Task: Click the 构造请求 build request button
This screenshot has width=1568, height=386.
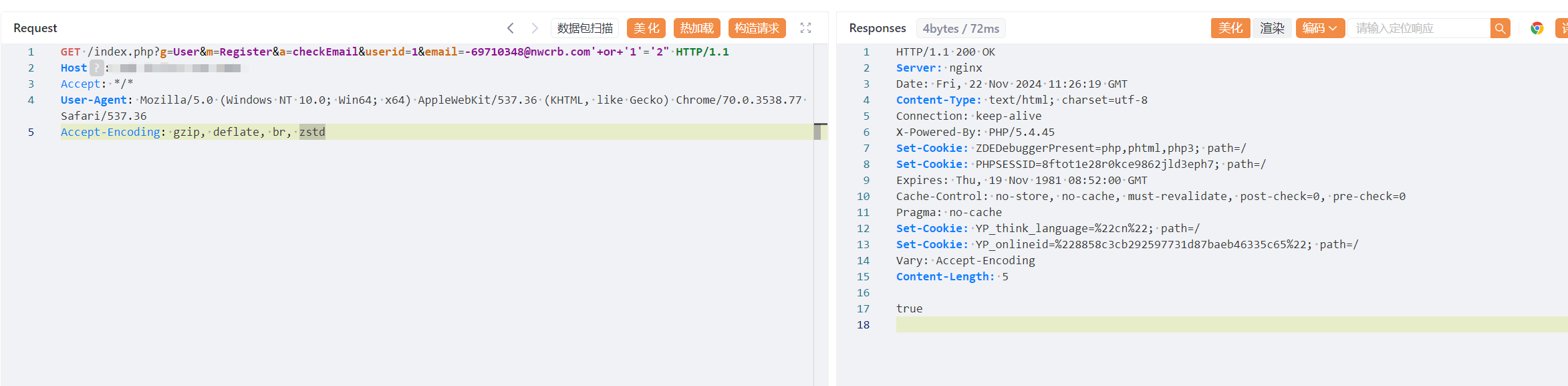Action: 757,28
